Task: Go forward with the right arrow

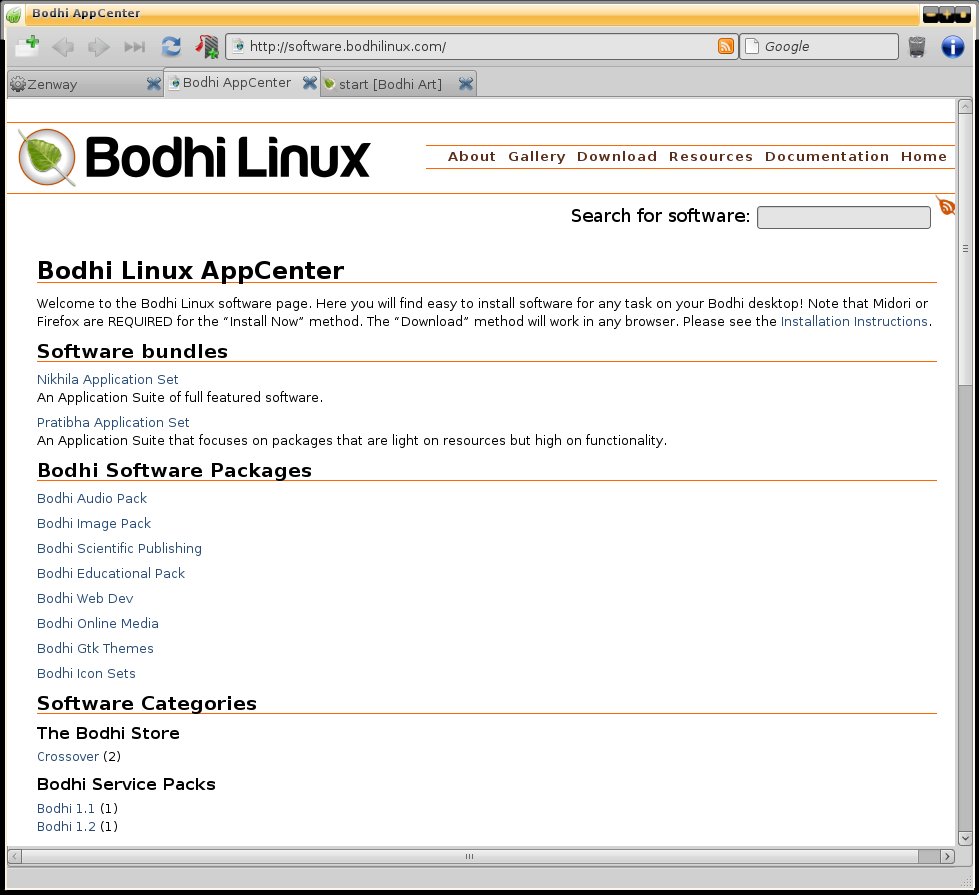Action: [x=99, y=47]
